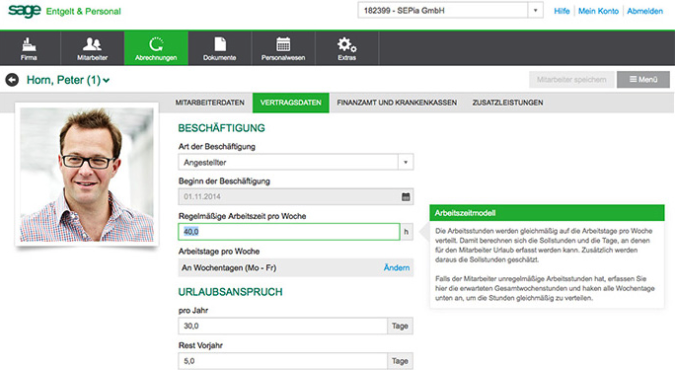678x386 pixels.
Task: Click the Ändern link for Arbeitstage
Action: 397,268
